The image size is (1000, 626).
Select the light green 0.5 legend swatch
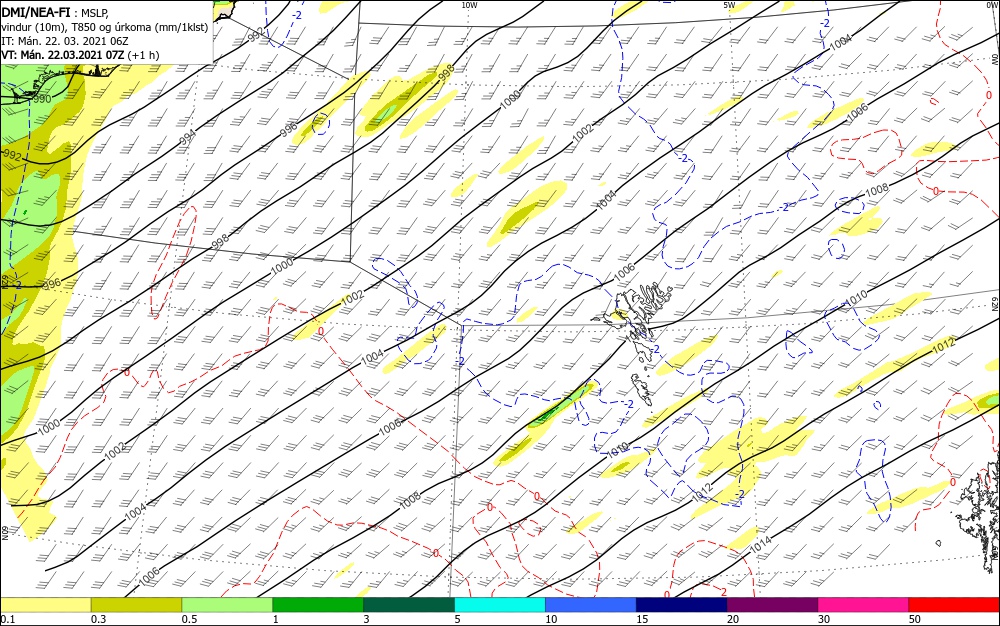point(227,605)
